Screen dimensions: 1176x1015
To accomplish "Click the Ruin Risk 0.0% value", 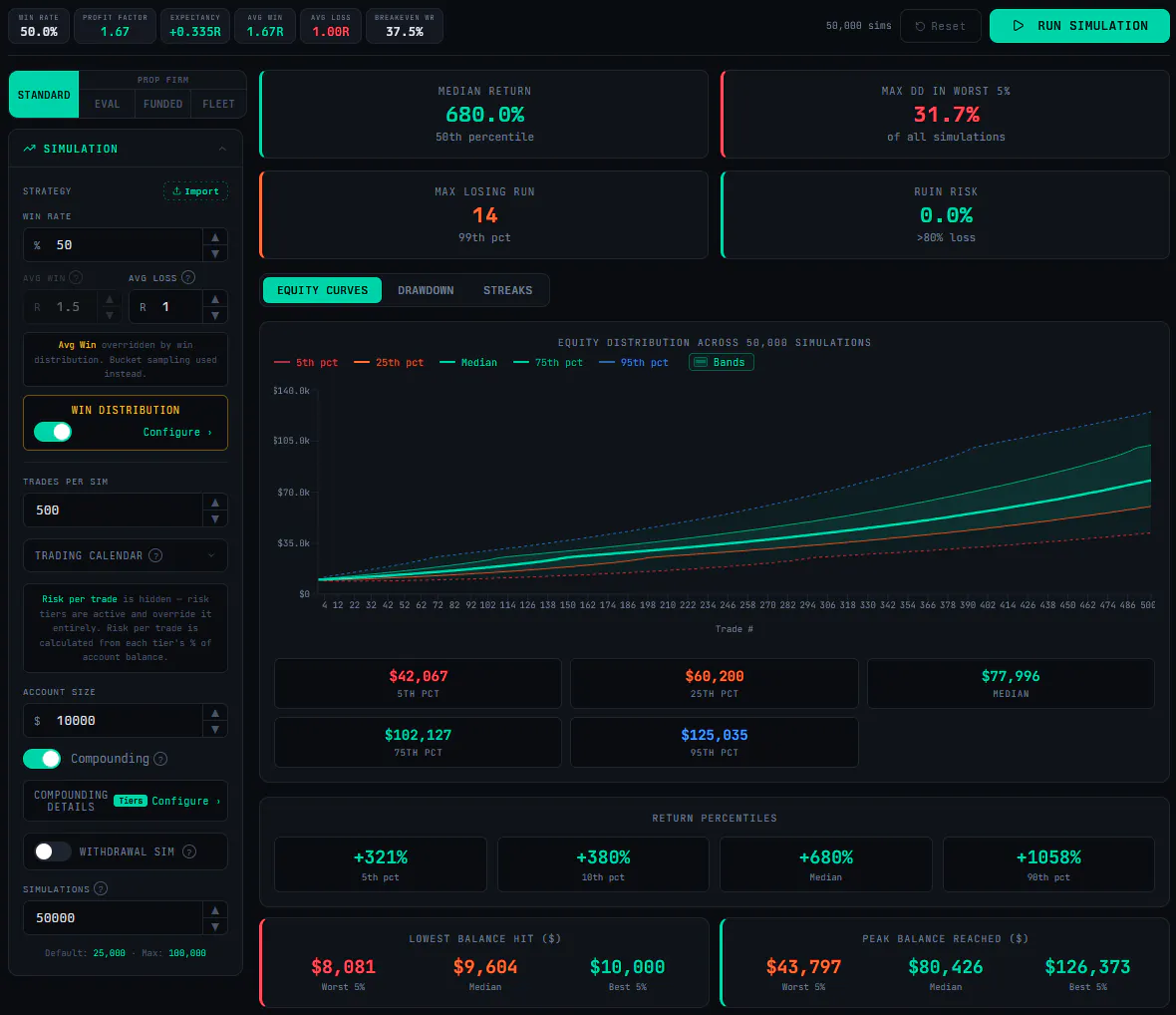I will (x=946, y=215).
